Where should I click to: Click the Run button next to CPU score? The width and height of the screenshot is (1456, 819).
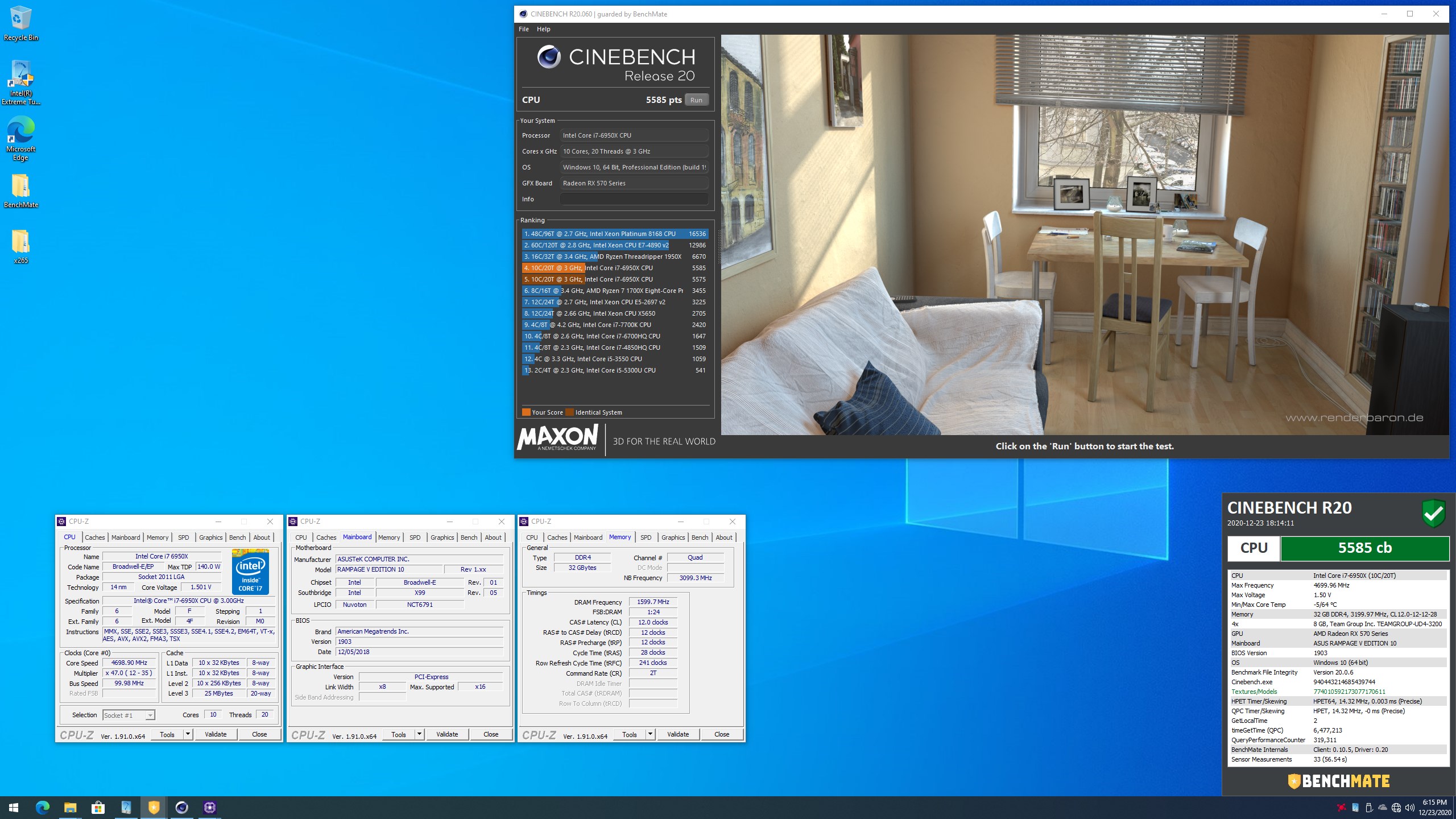coord(696,100)
